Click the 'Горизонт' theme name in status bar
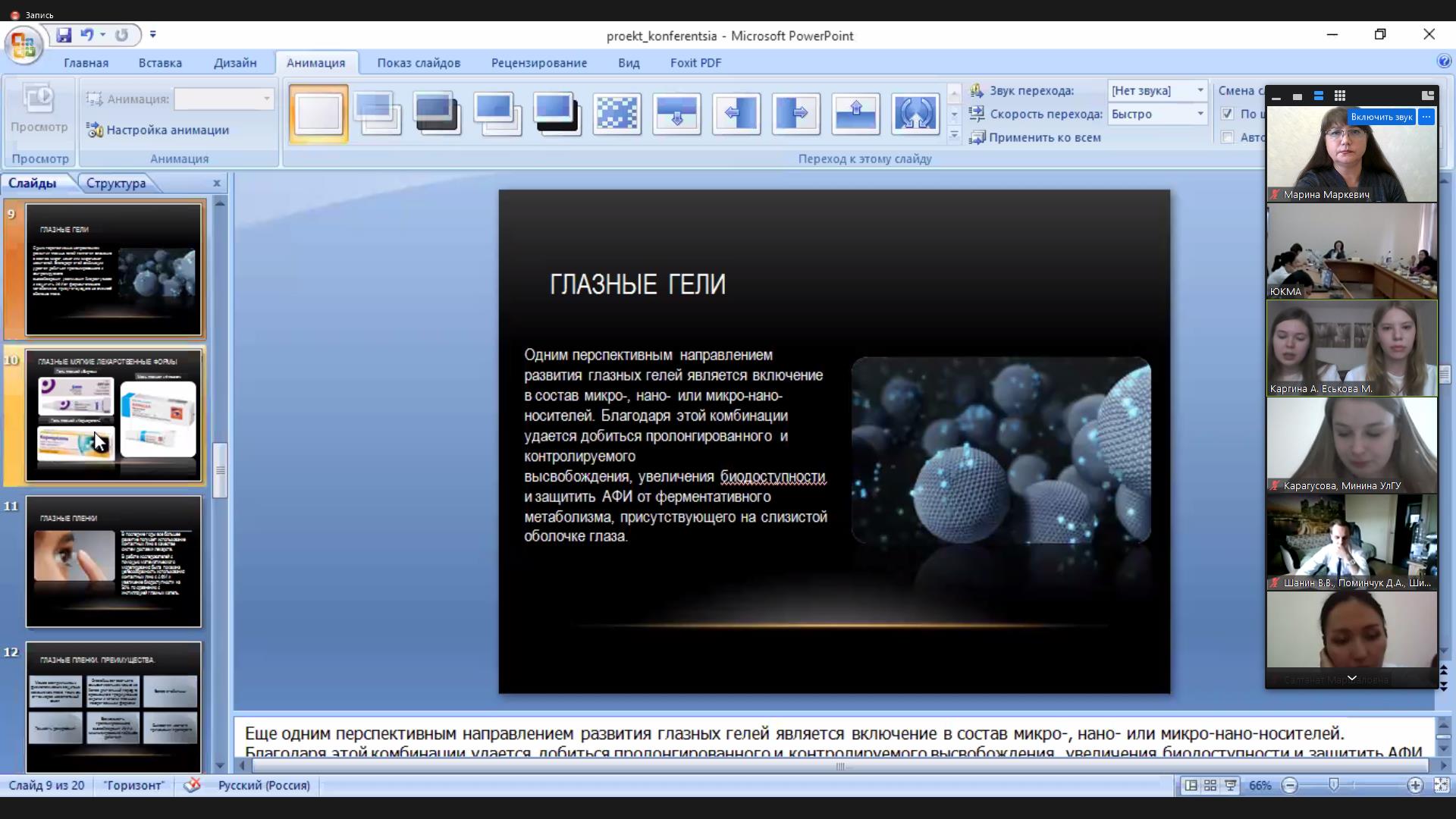The image size is (1456, 819). coord(134,786)
